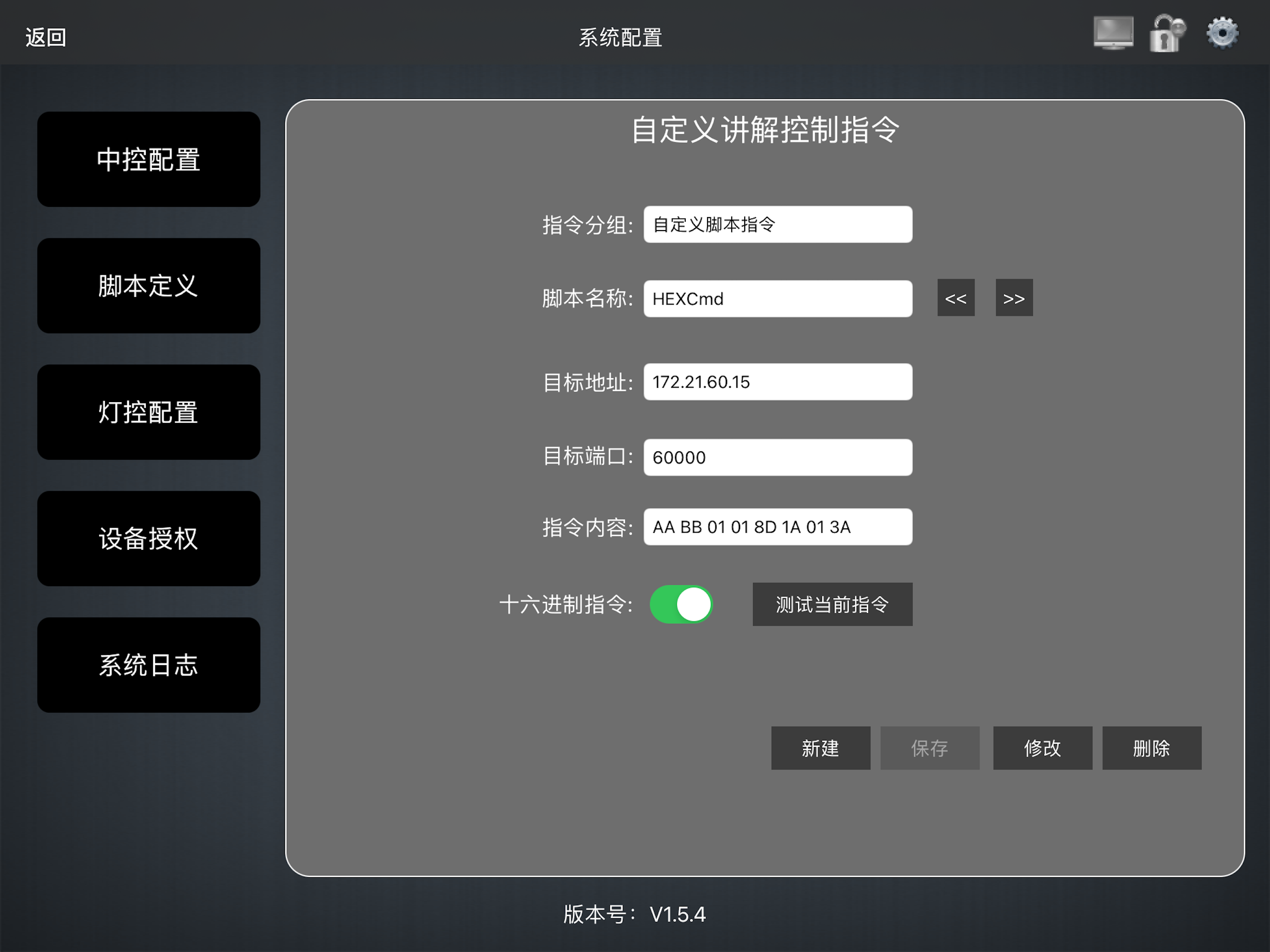Click the 新建 button
Screen dimensions: 1270x952
tap(820, 747)
